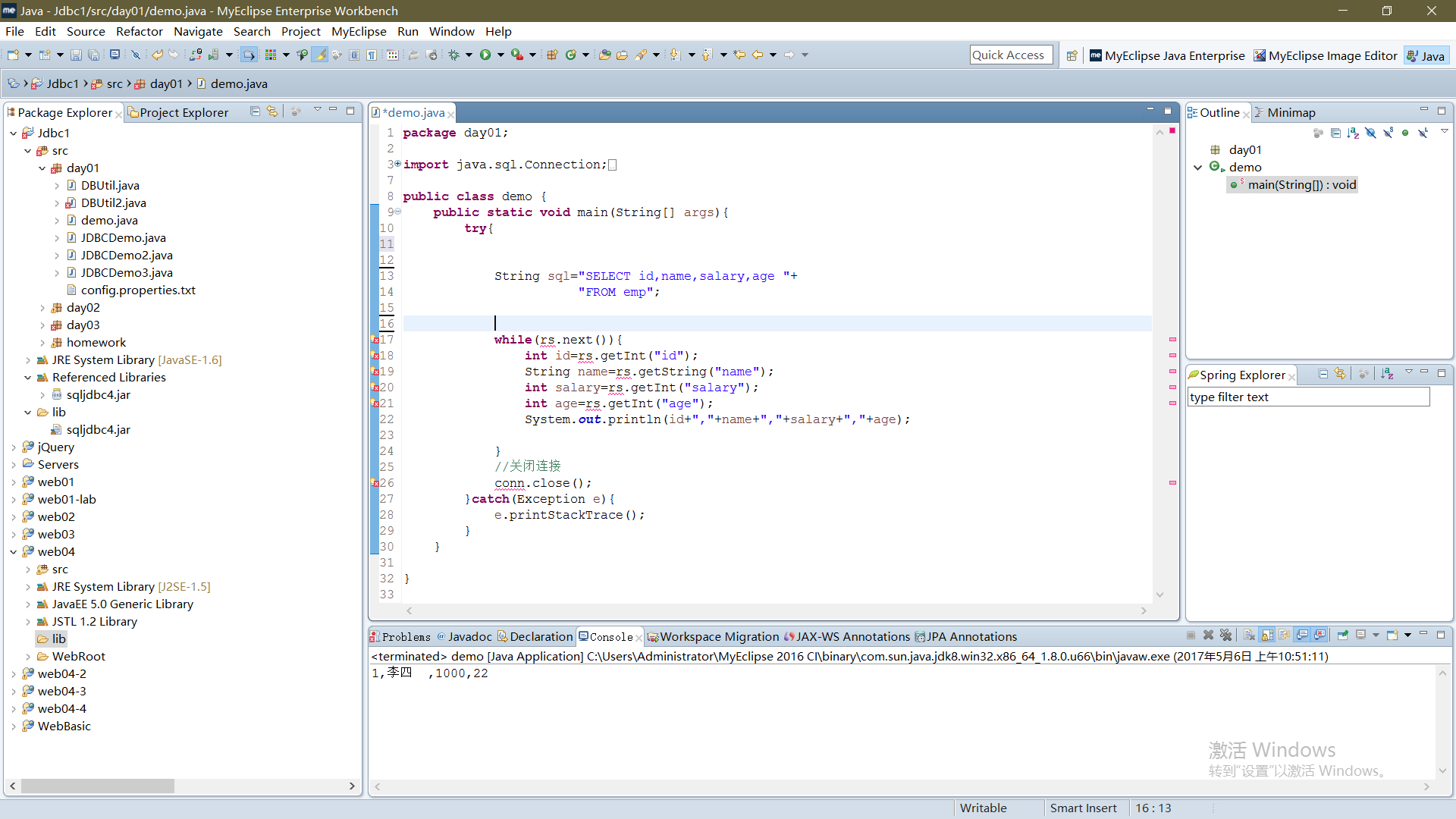Click Toggle Mark Occurrences highlighter icon
This screenshot has width=1456, height=819.
[x=320, y=55]
